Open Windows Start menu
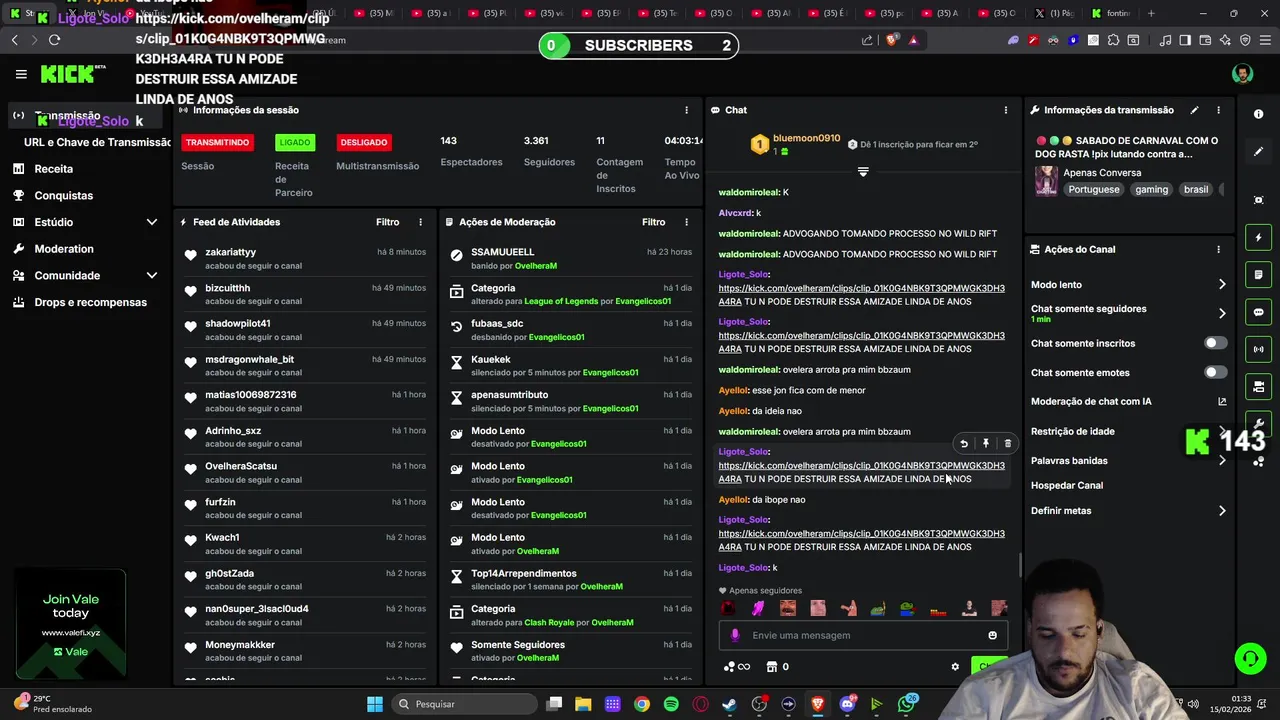Viewport: 1280px width, 720px height. (374, 704)
